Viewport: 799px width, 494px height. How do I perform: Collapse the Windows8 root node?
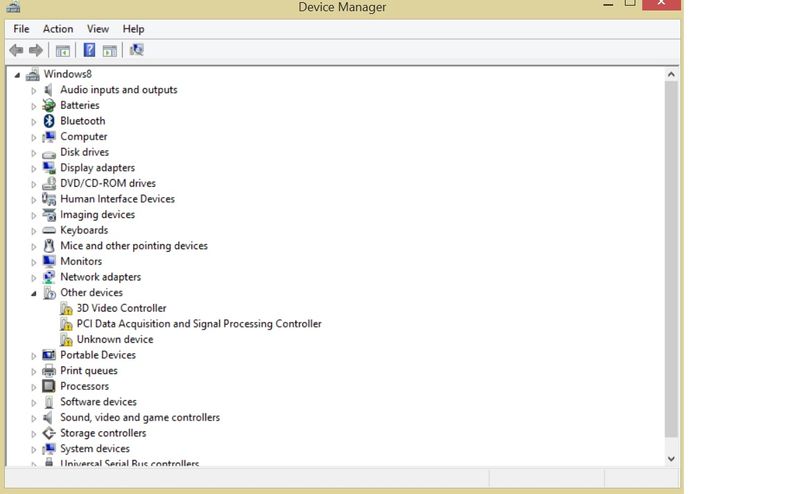coord(17,75)
